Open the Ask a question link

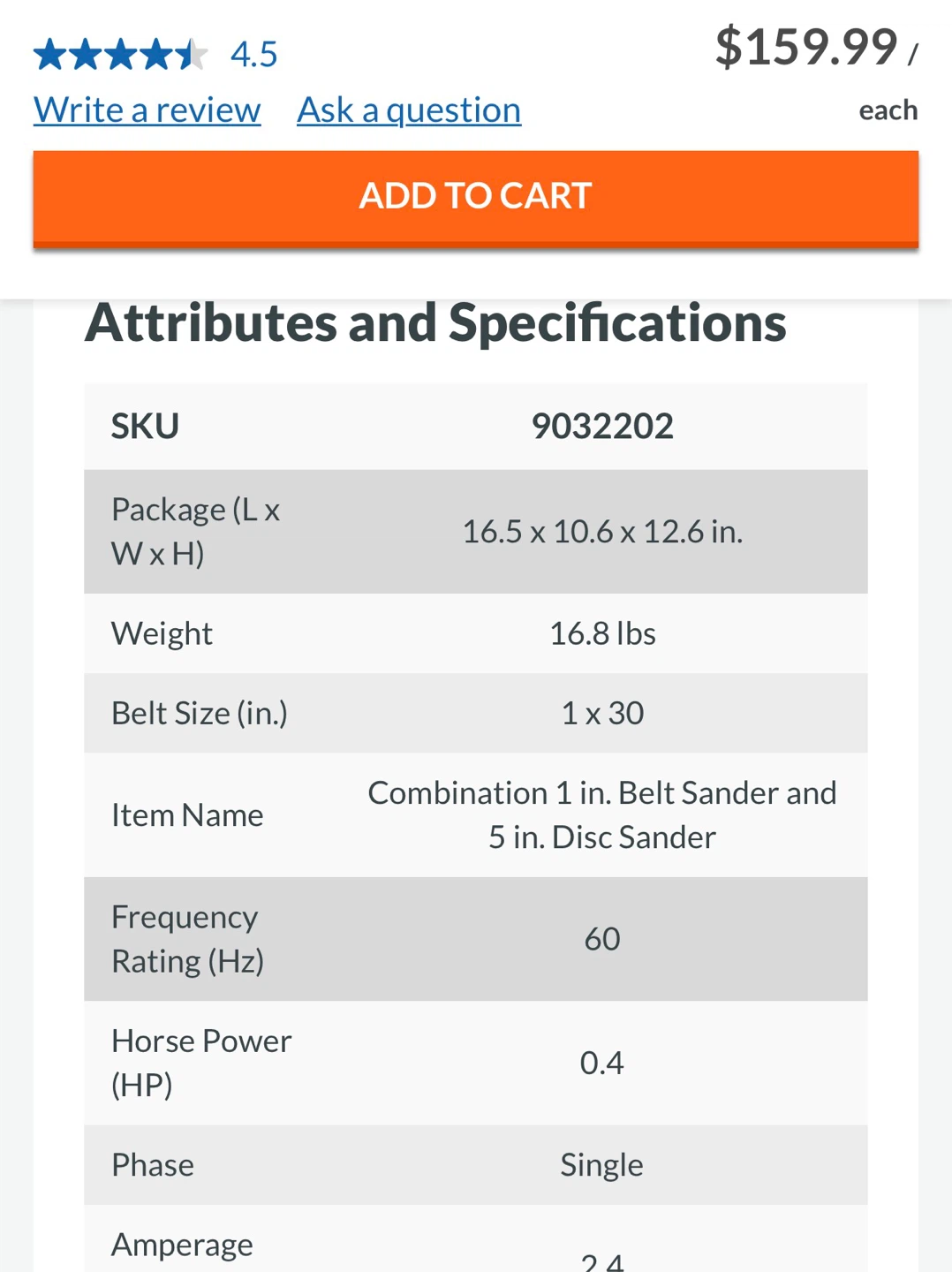(x=409, y=110)
